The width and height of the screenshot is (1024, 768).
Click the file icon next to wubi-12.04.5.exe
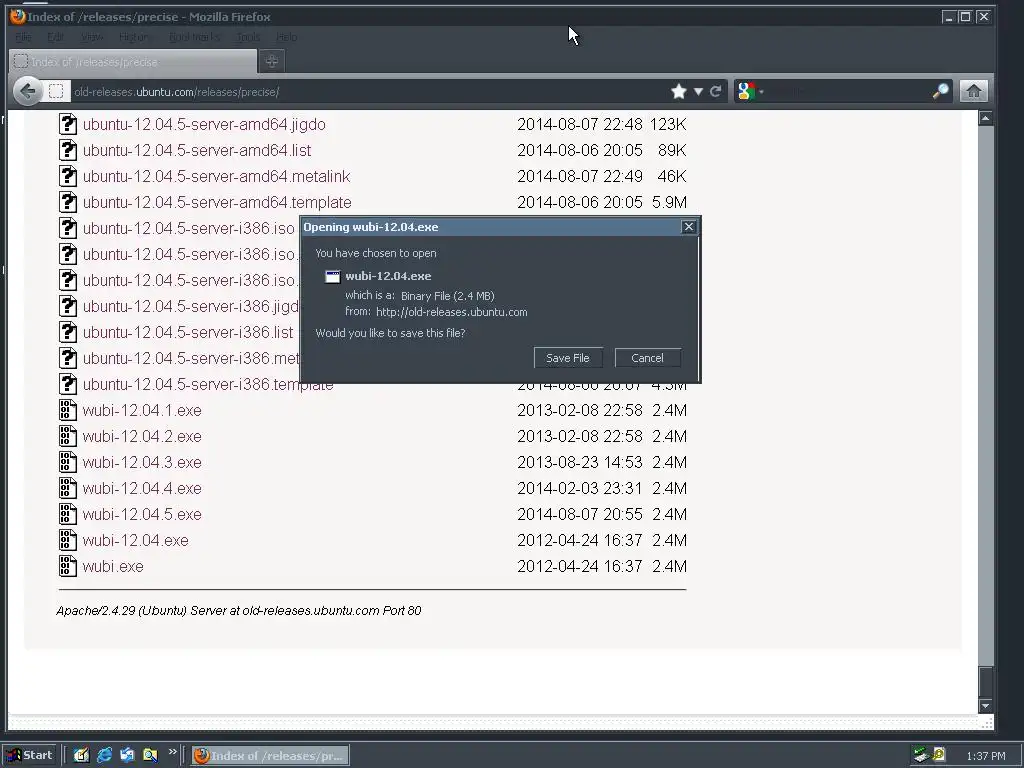[x=68, y=515]
